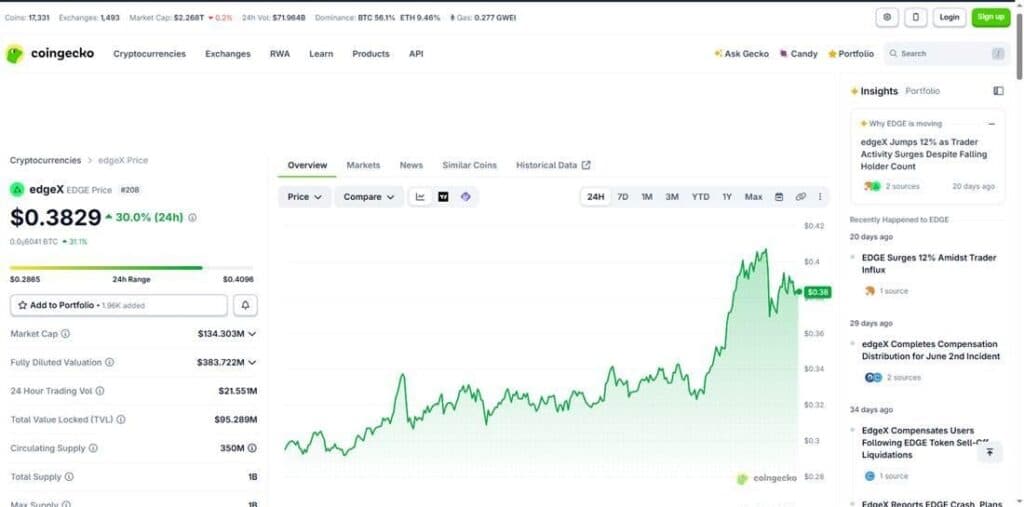Click the Sign up button
This screenshot has height=507, width=1024.
pos(991,18)
